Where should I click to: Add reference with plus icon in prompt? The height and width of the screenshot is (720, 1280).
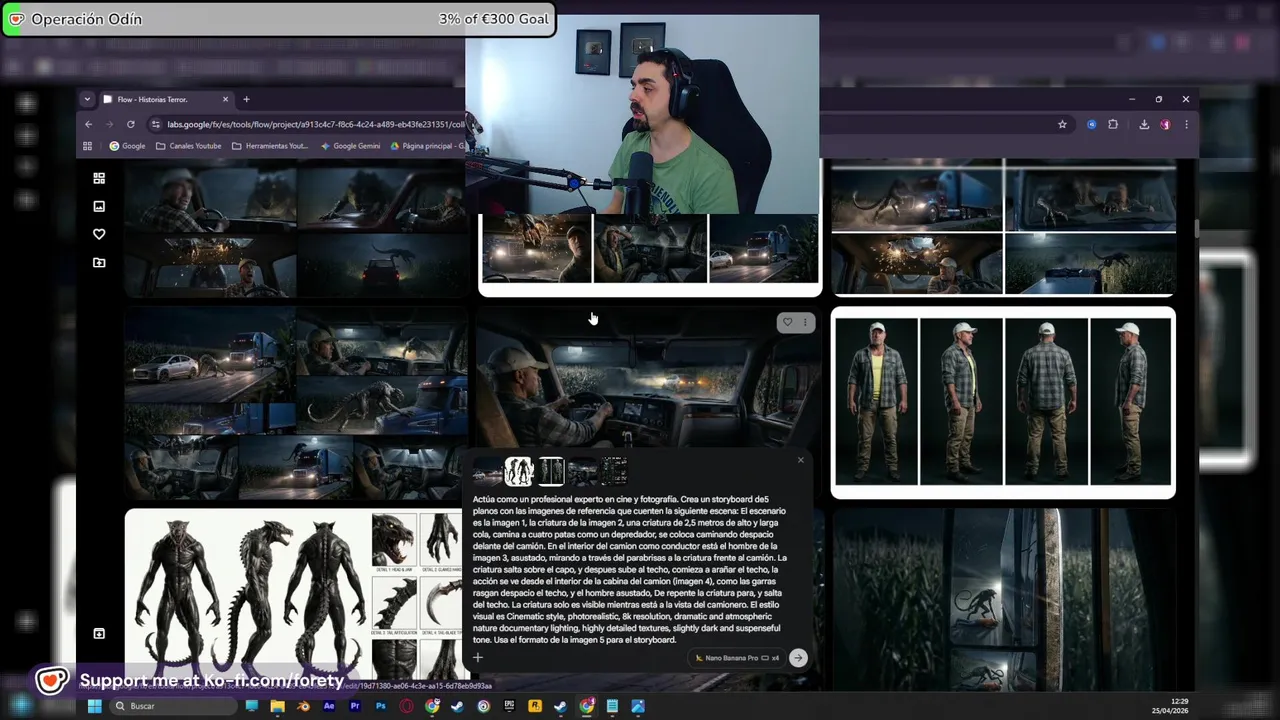click(x=478, y=657)
